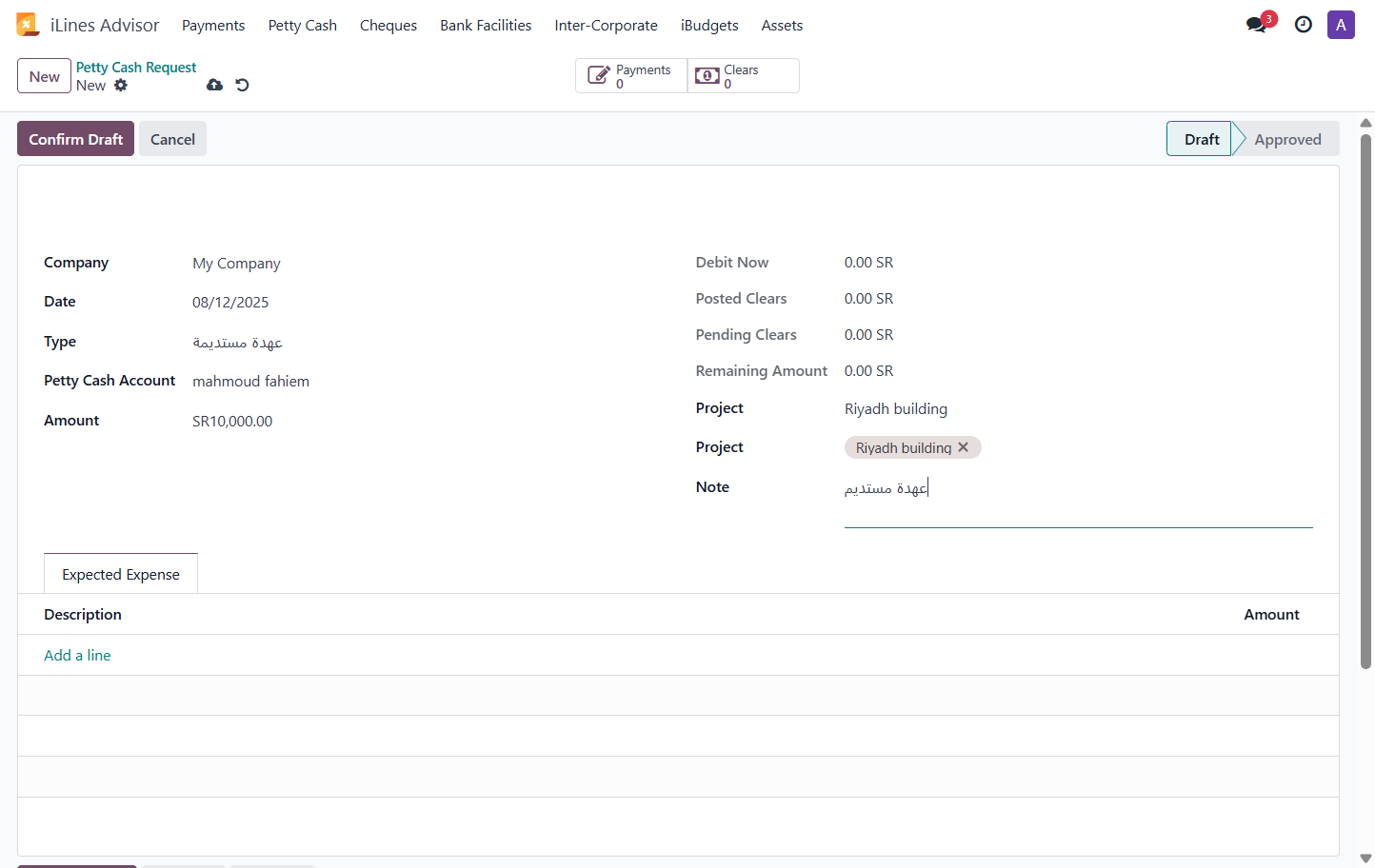Click the vertical scrollbar of the form

[1365, 400]
